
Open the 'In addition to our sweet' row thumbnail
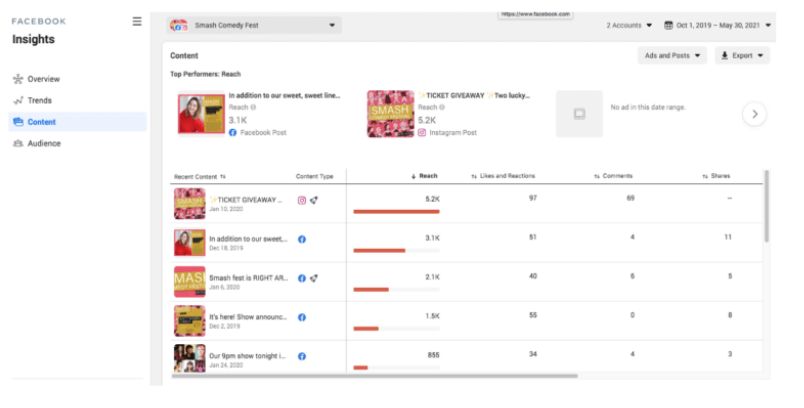tap(190, 242)
